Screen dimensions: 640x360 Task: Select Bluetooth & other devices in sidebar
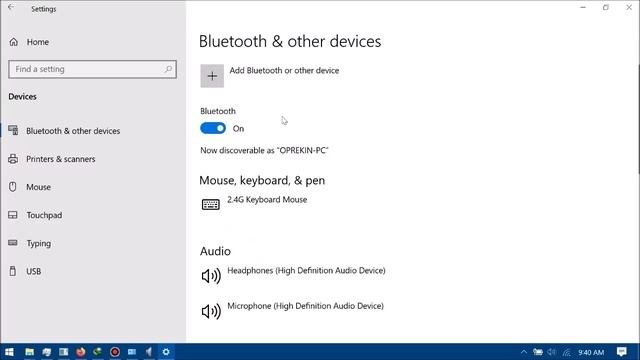[x=73, y=131]
